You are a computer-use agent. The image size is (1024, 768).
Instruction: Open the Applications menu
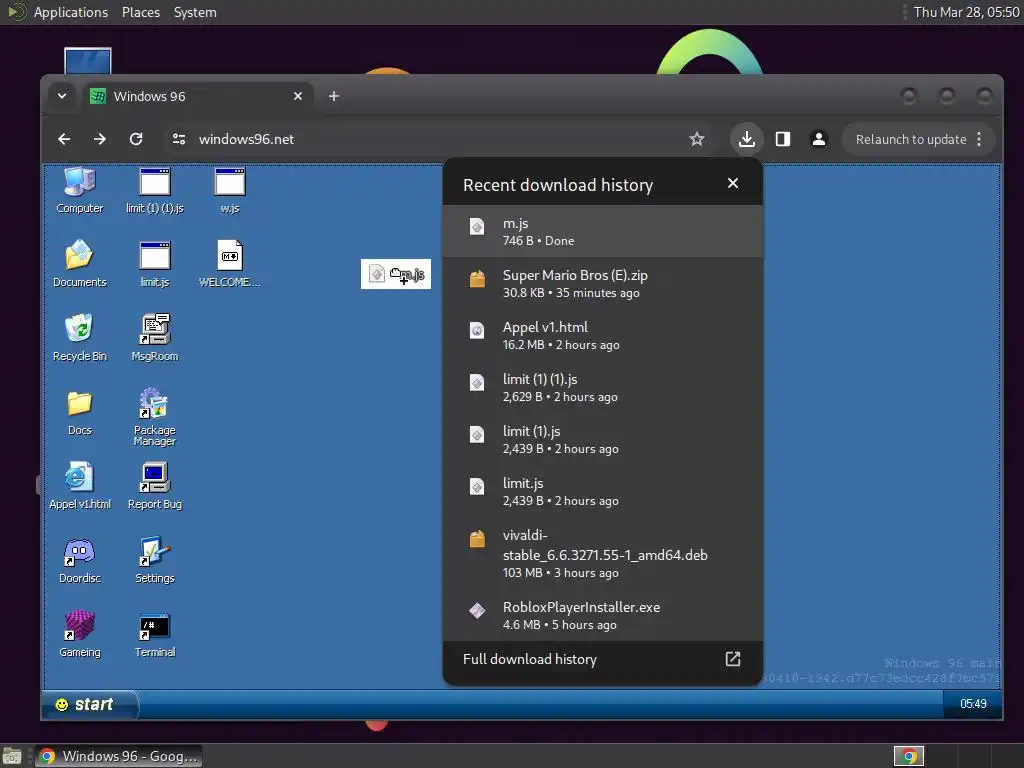pos(71,12)
